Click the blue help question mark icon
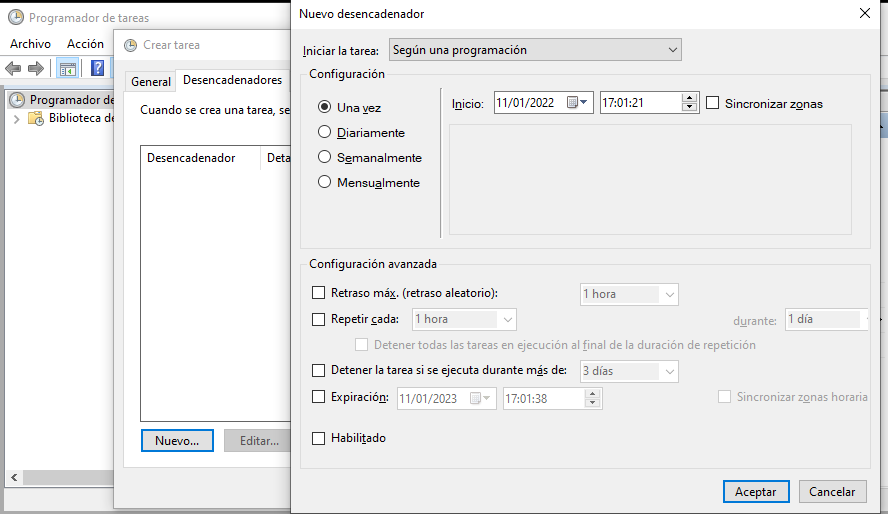The height and width of the screenshot is (514, 888). tap(98, 68)
